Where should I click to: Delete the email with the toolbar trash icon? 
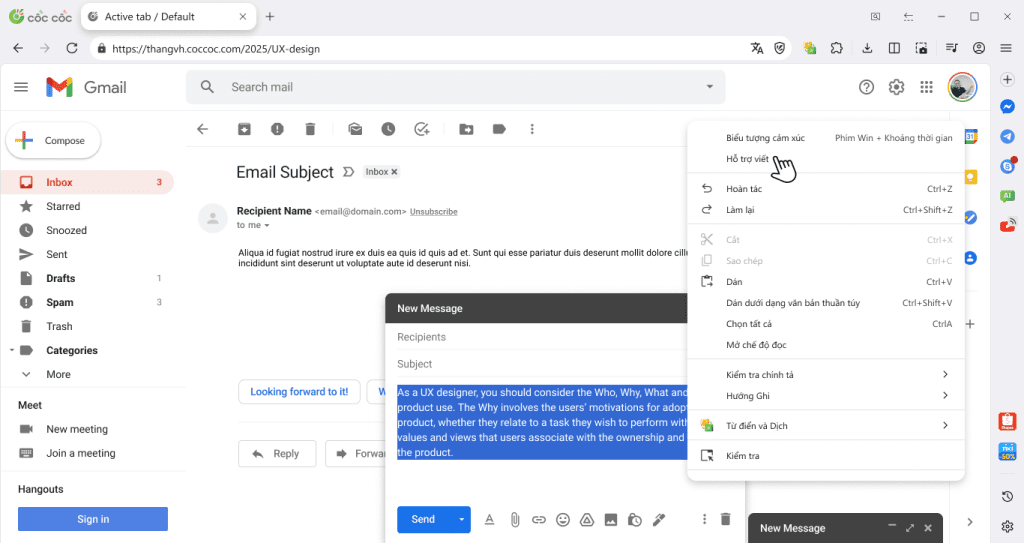click(310, 129)
